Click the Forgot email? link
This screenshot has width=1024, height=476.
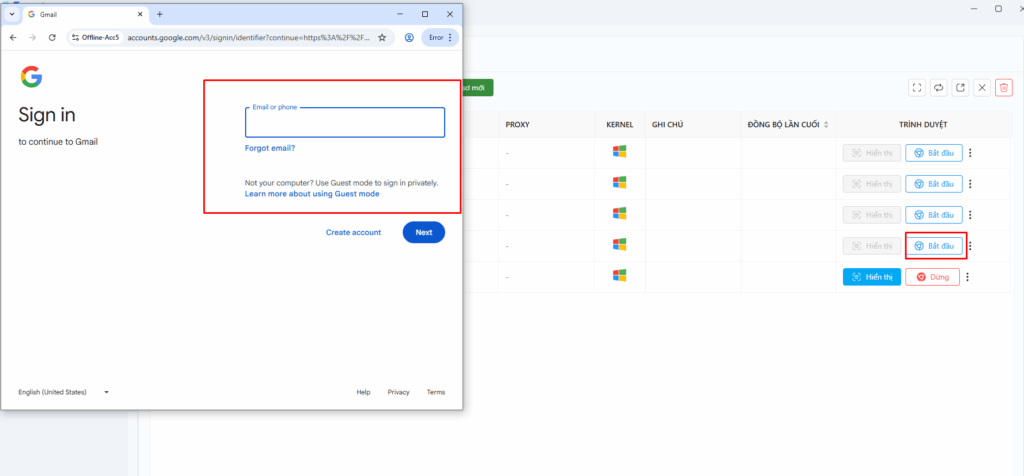pyautogui.click(x=270, y=148)
